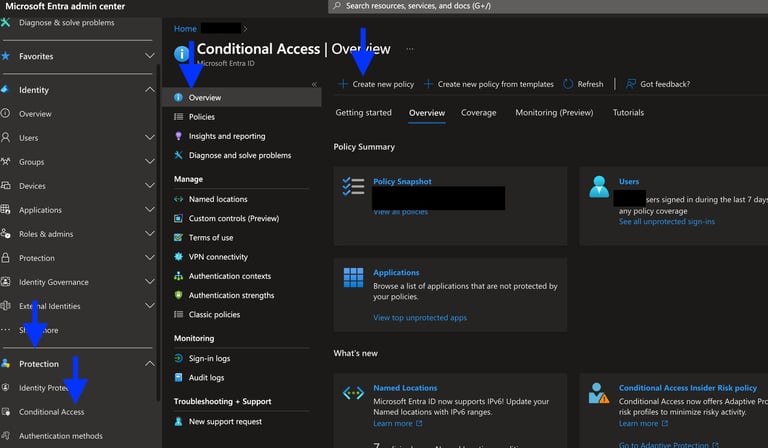Click the Authentication contexts icon
768x448 pixels.
coord(178,276)
